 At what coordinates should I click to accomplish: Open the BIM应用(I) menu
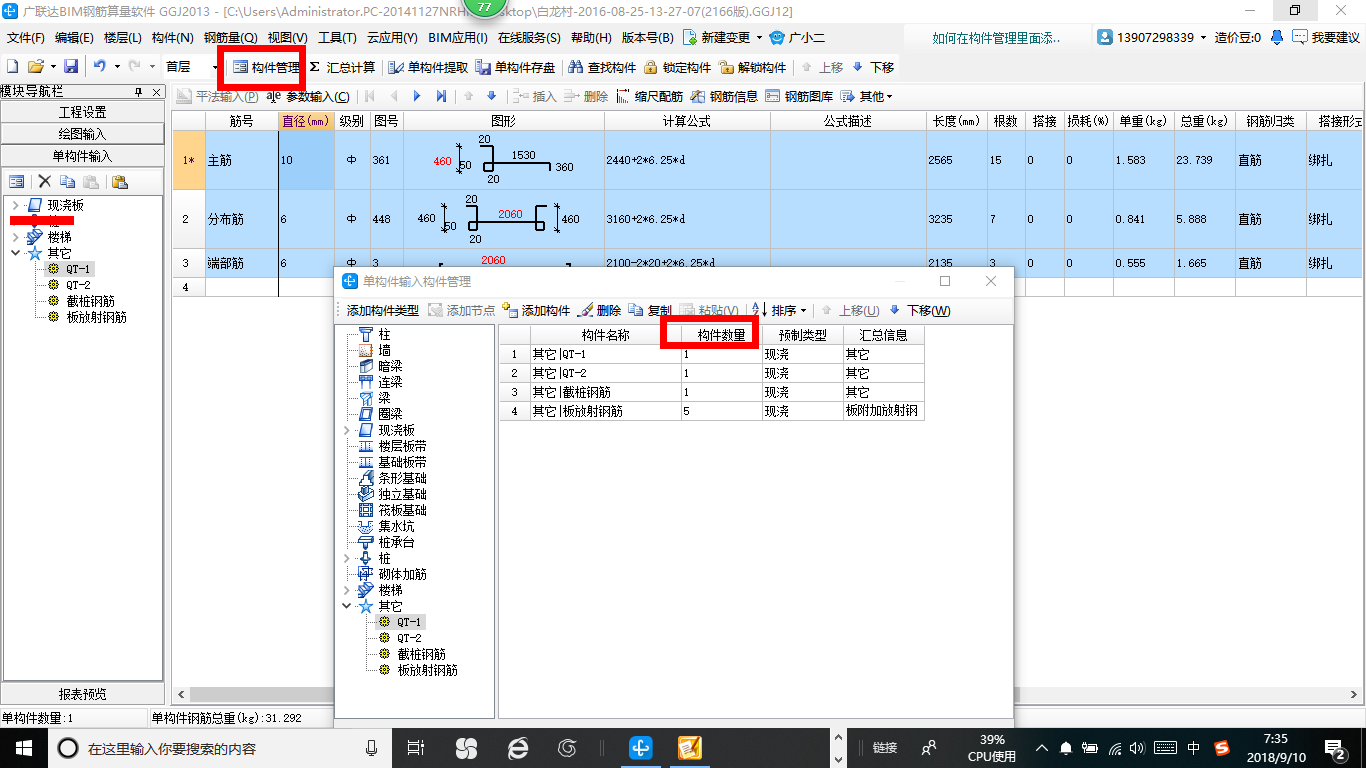(457, 38)
